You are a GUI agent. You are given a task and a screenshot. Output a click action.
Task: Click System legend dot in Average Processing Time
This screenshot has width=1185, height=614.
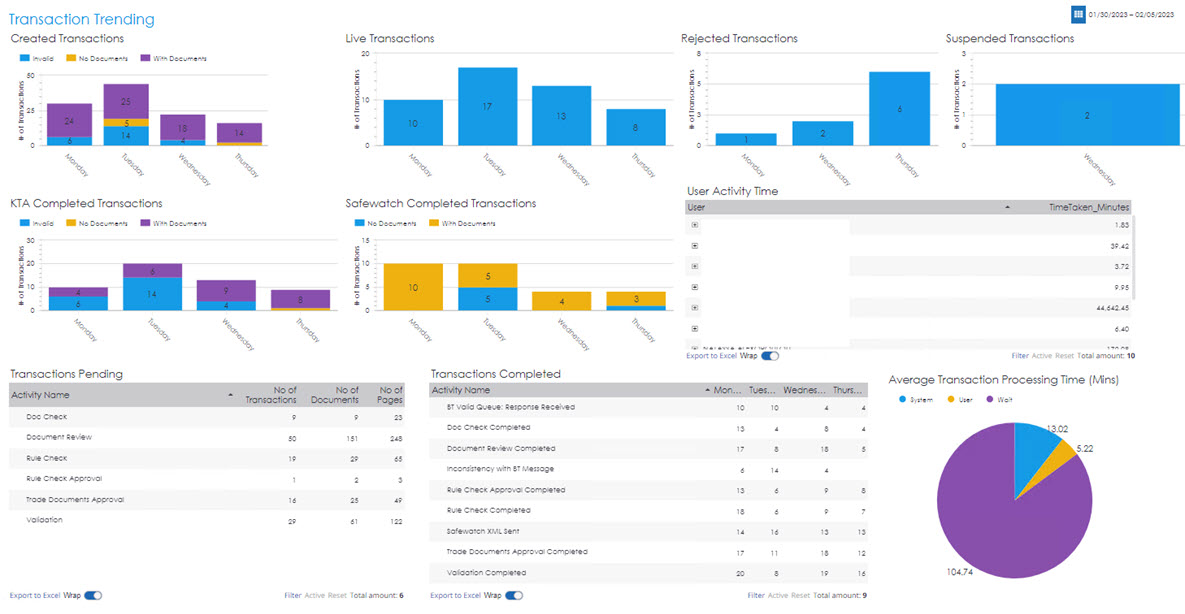tap(904, 398)
